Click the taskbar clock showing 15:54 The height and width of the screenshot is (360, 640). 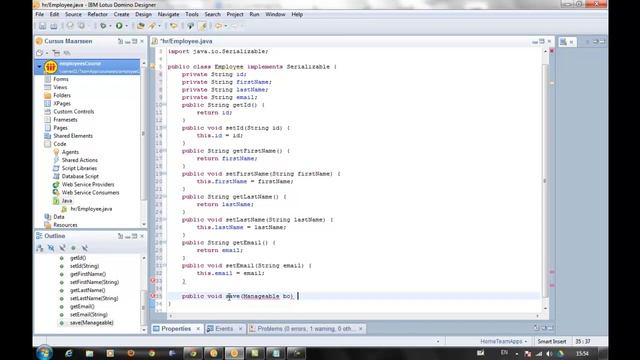[582, 353]
